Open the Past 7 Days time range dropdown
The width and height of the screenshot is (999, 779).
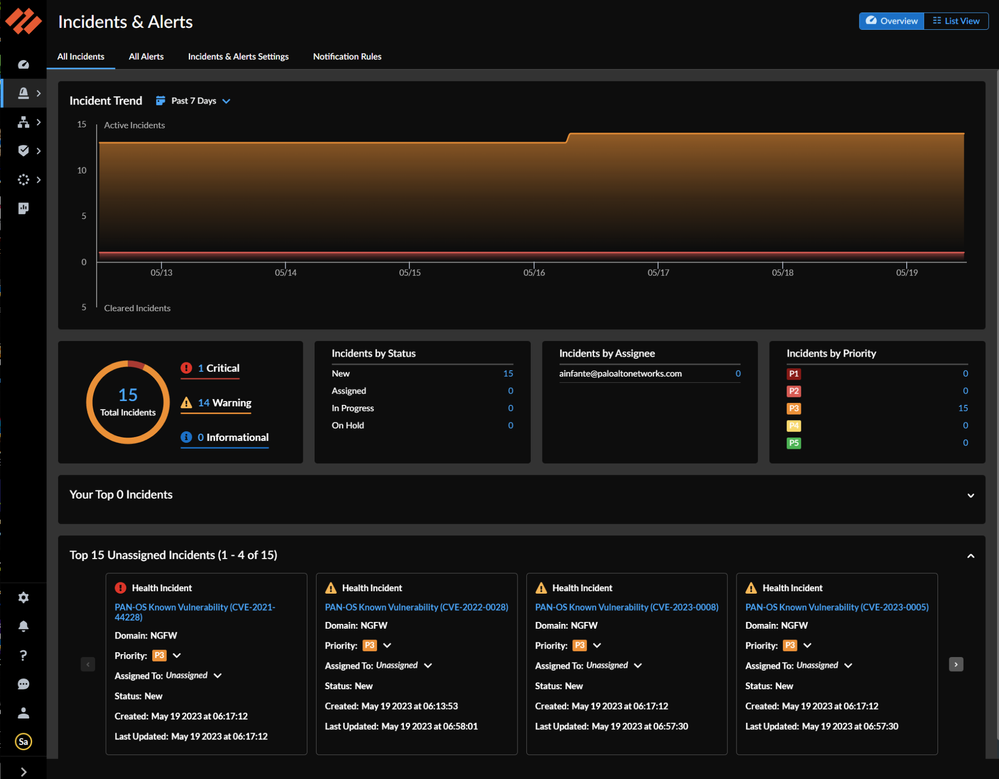(194, 101)
